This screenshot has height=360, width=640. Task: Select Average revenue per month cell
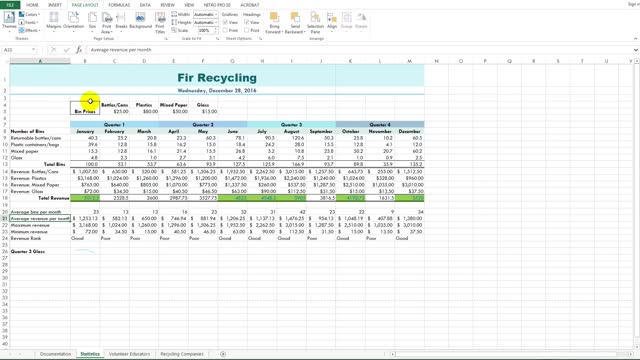tap(40, 218)
